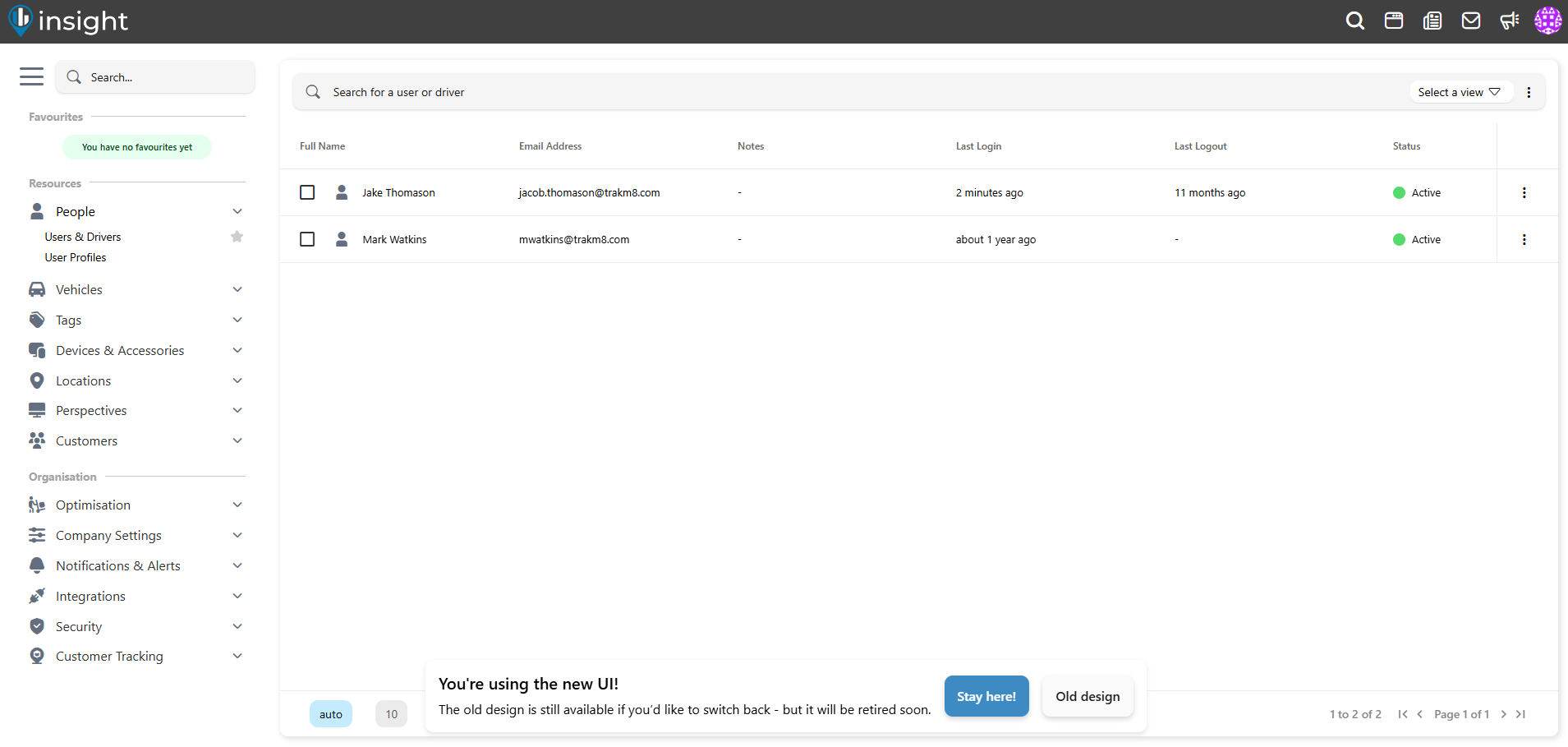Select the Mark Watkins row checkbox
This screenshot has height=747, width=1568.
[307, 239]
